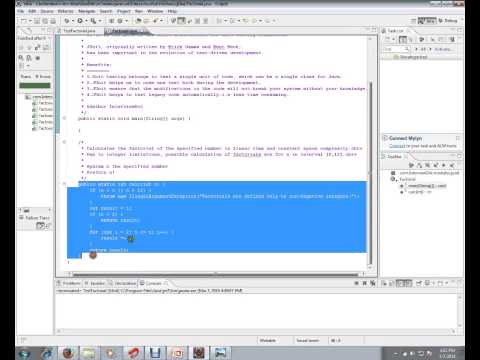Open the Window menu

(x=155, y=11)
